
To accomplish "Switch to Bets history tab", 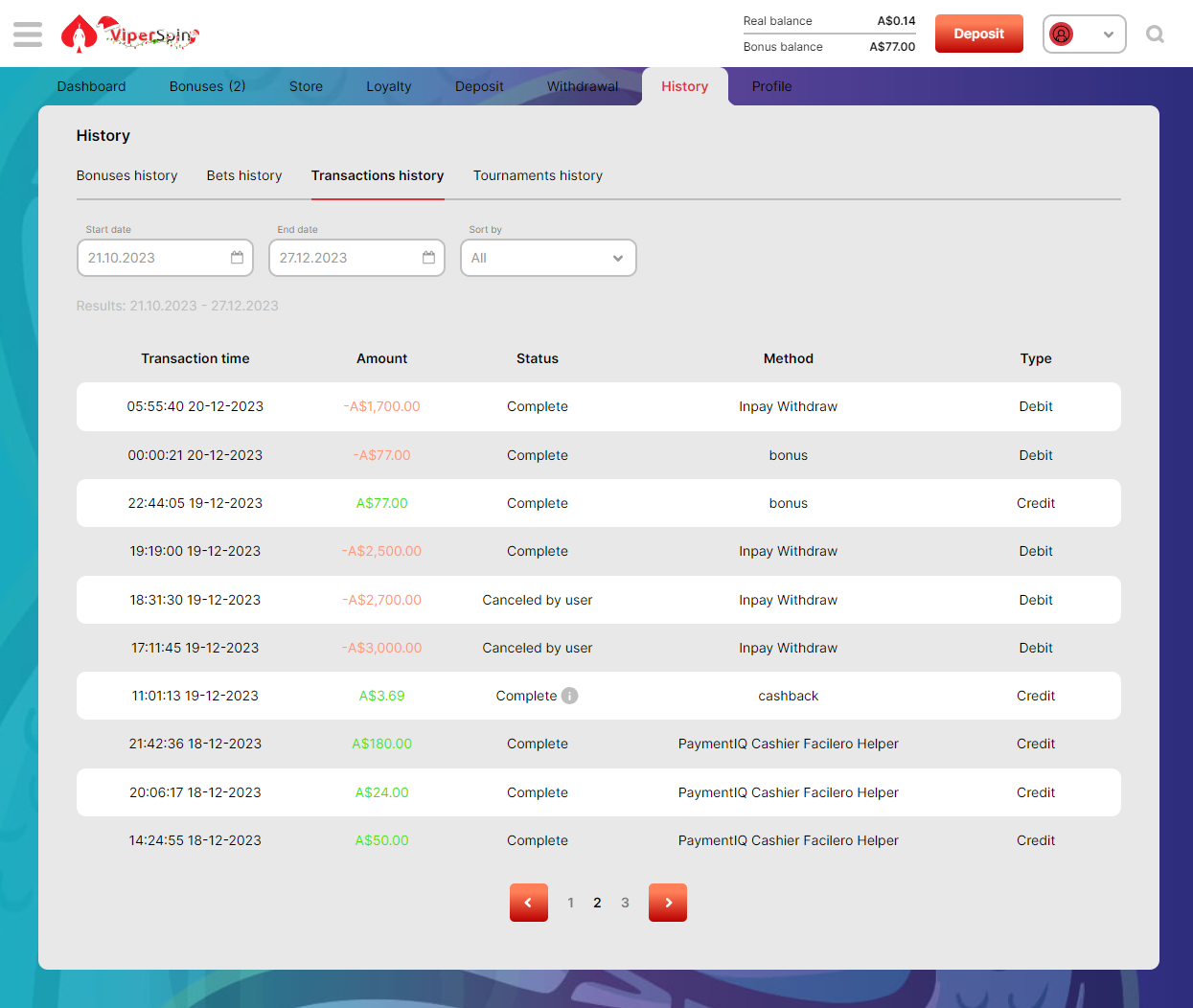I will [244, 175].
